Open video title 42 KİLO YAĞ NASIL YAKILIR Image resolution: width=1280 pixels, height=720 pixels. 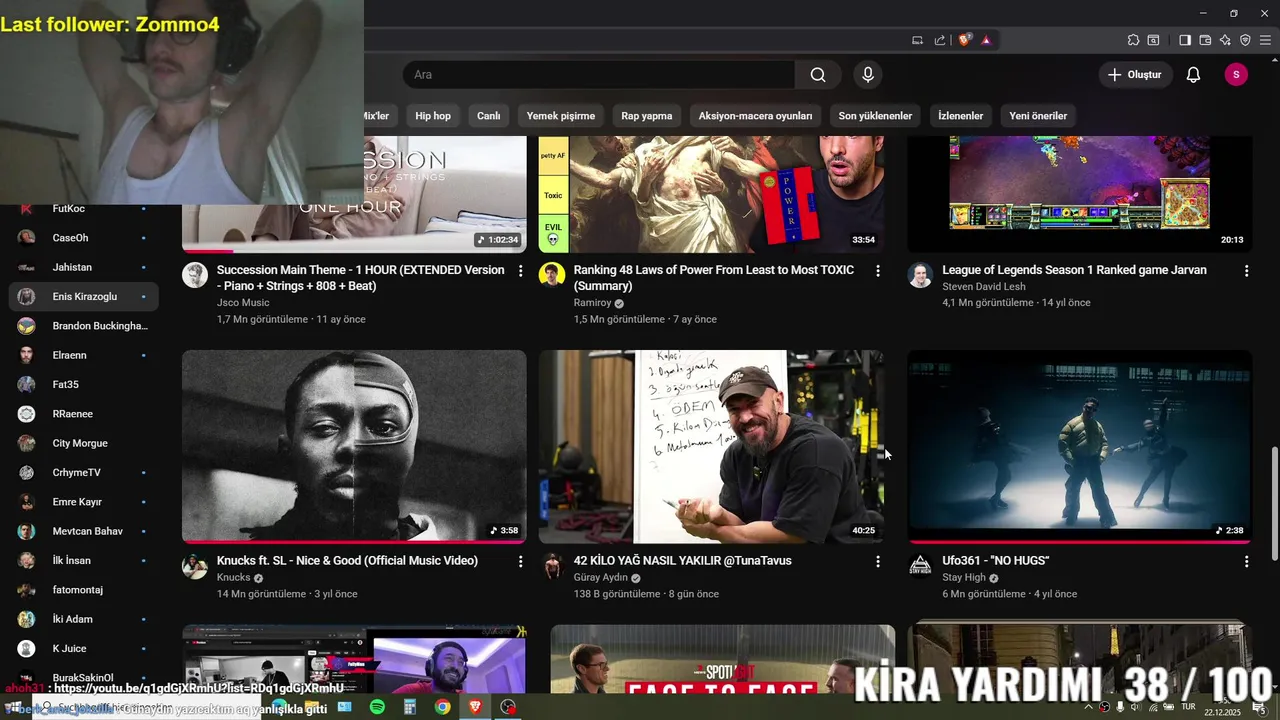coord(682,561)
